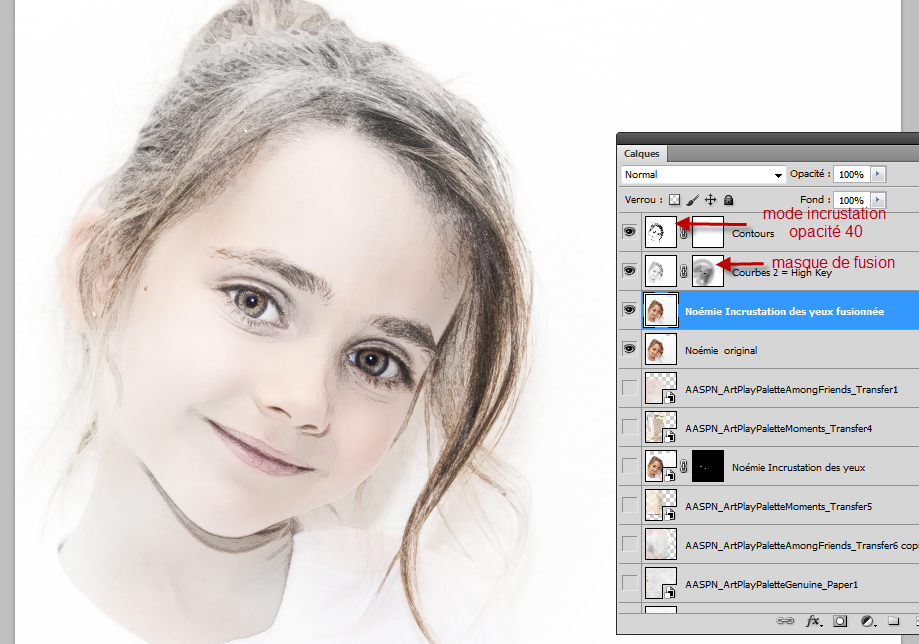Add a layer mask with the mask icon
The image size is (919, 644).
coord(840,620)
